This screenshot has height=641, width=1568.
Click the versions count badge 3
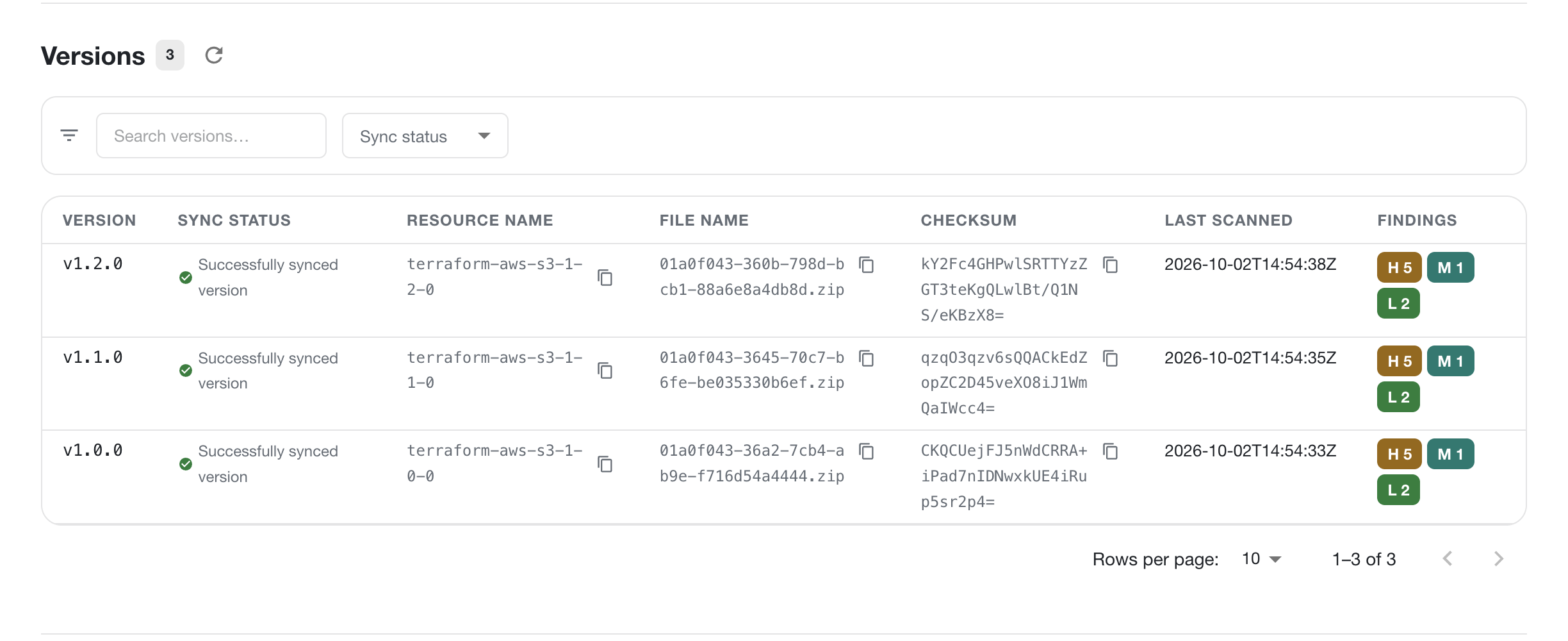point(170,55)
